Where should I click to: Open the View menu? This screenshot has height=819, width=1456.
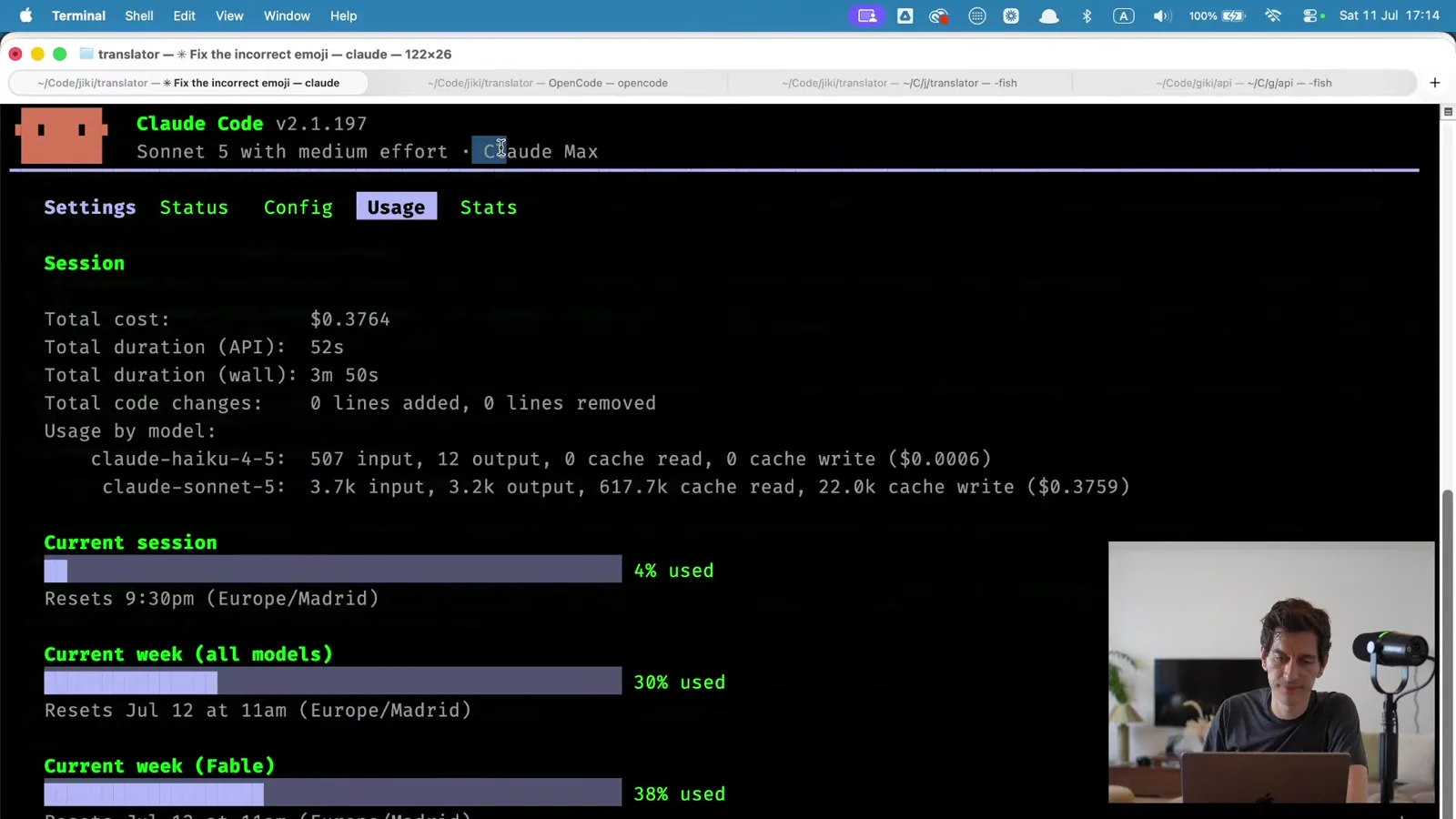[x=229, y=15]
